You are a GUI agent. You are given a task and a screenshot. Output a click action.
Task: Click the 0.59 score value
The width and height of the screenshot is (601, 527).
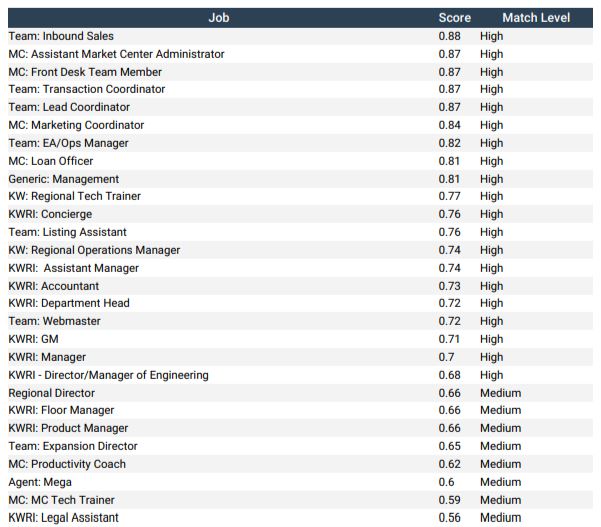click(449, 500)
